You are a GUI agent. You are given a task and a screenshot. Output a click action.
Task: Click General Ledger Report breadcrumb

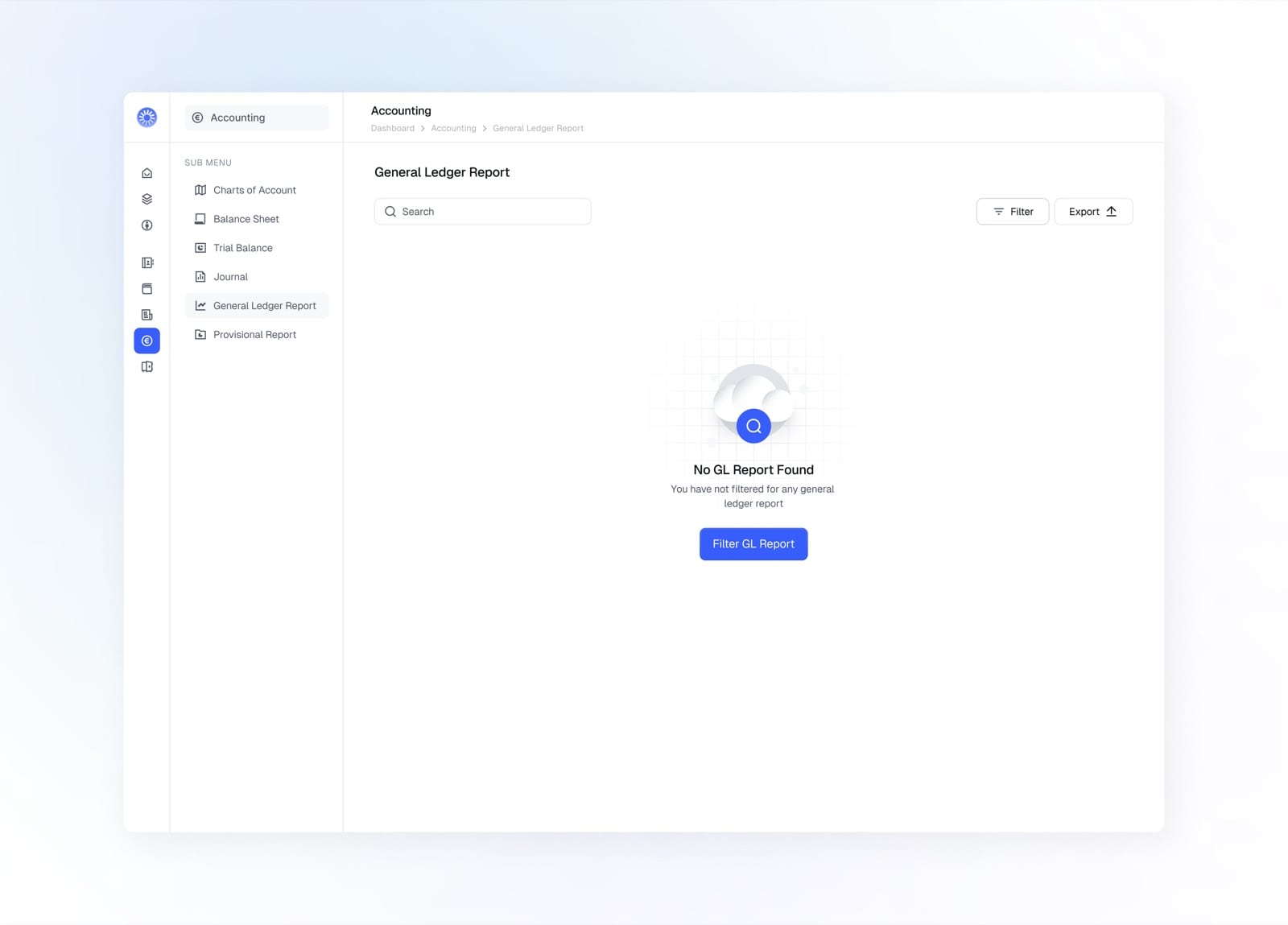coord(538,128)
